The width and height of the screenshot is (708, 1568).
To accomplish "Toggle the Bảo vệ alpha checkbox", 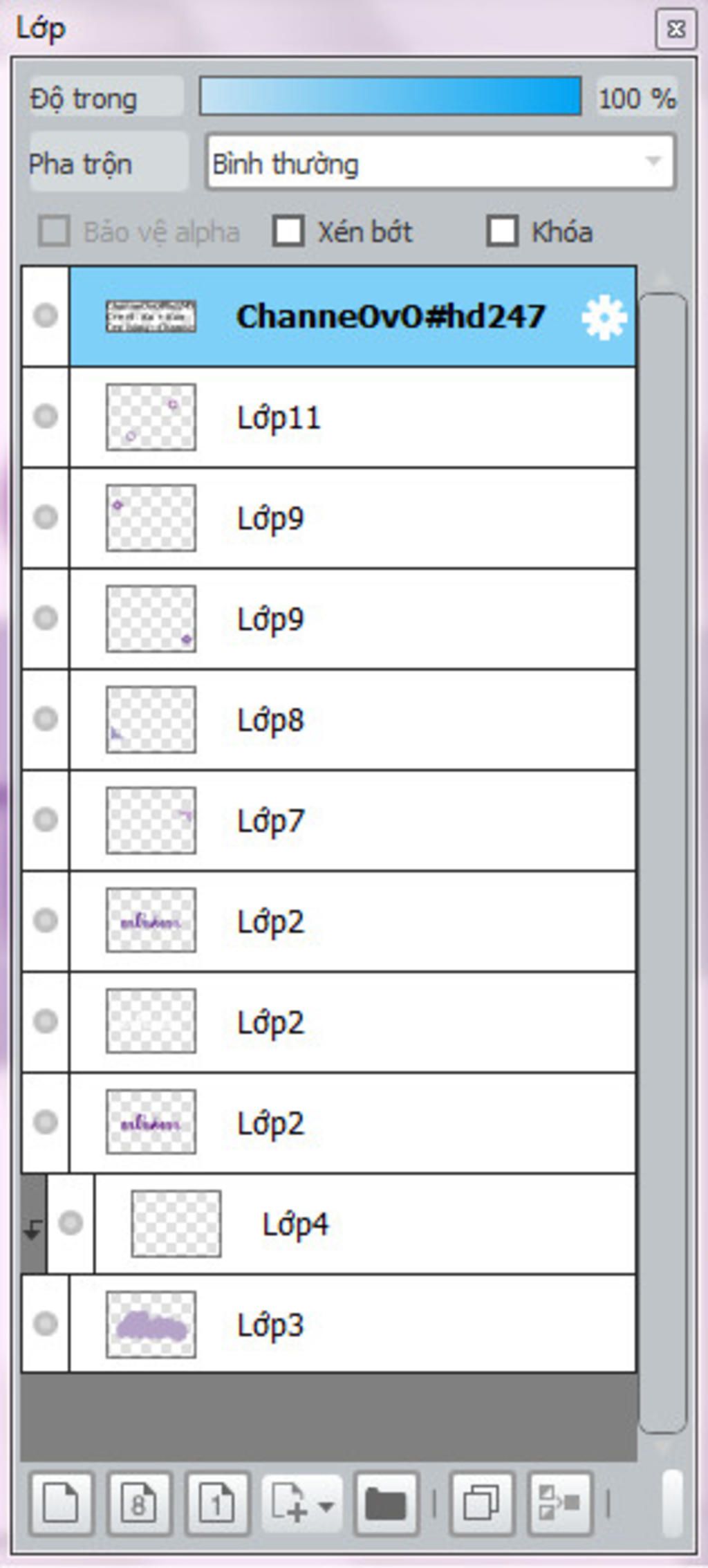I will pyautogui.click(x=54, y=231).
